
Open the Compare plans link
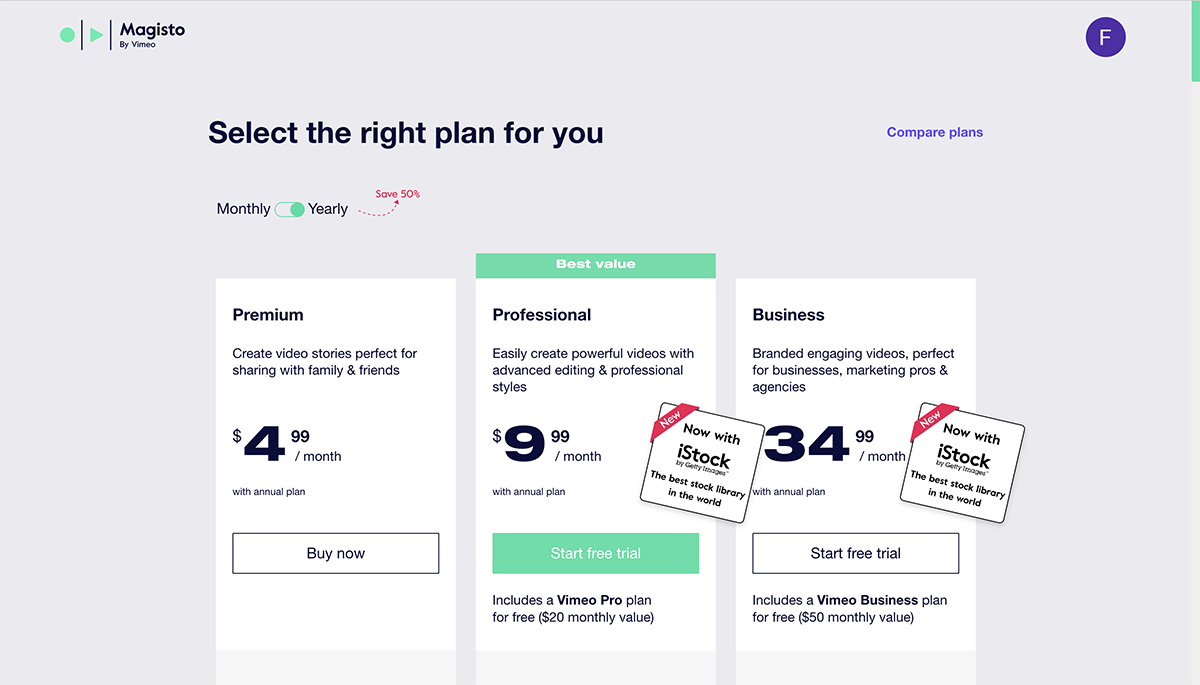coord(934,132)
